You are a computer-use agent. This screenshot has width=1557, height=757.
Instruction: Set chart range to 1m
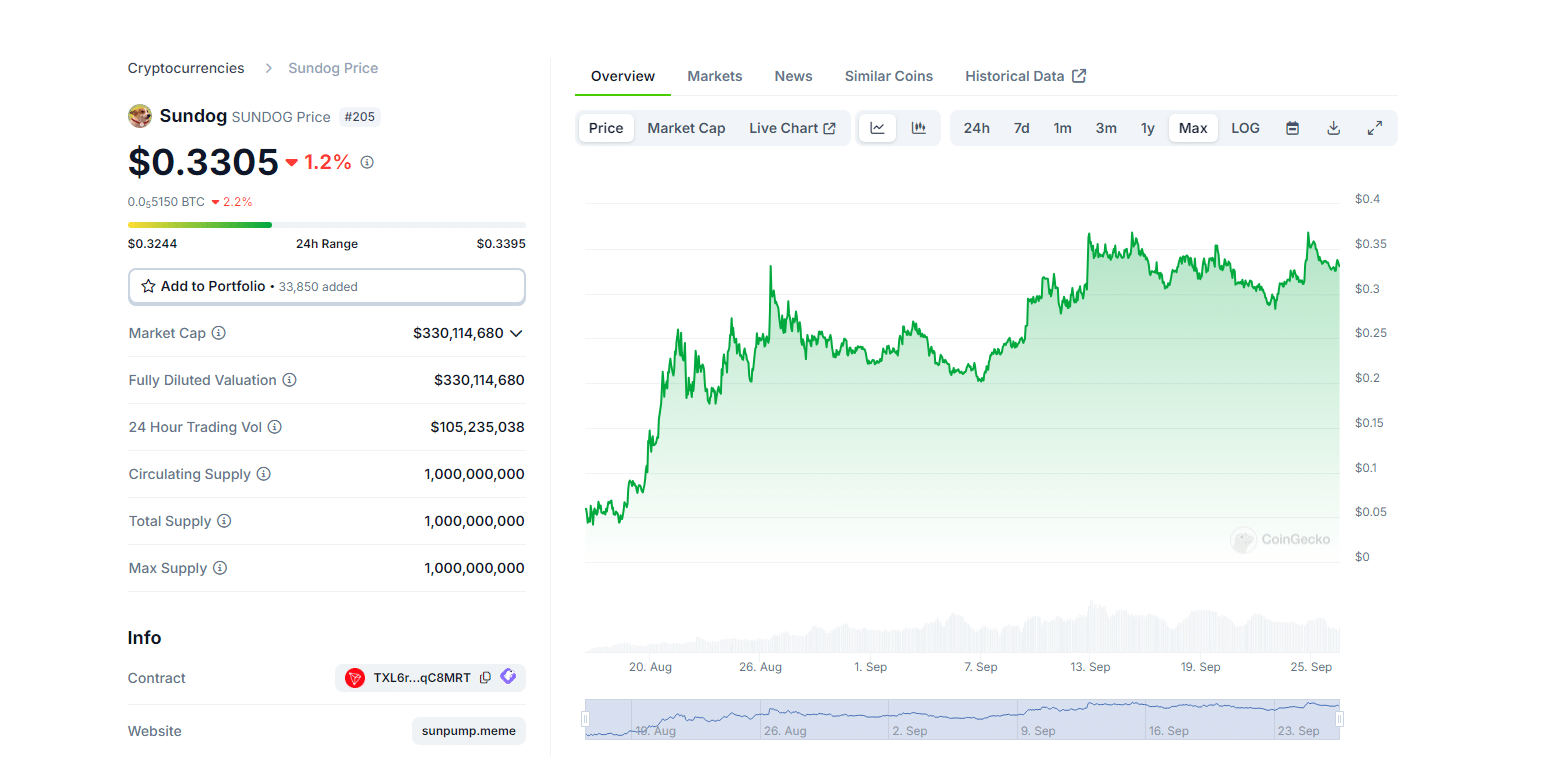coord(1062,128)
